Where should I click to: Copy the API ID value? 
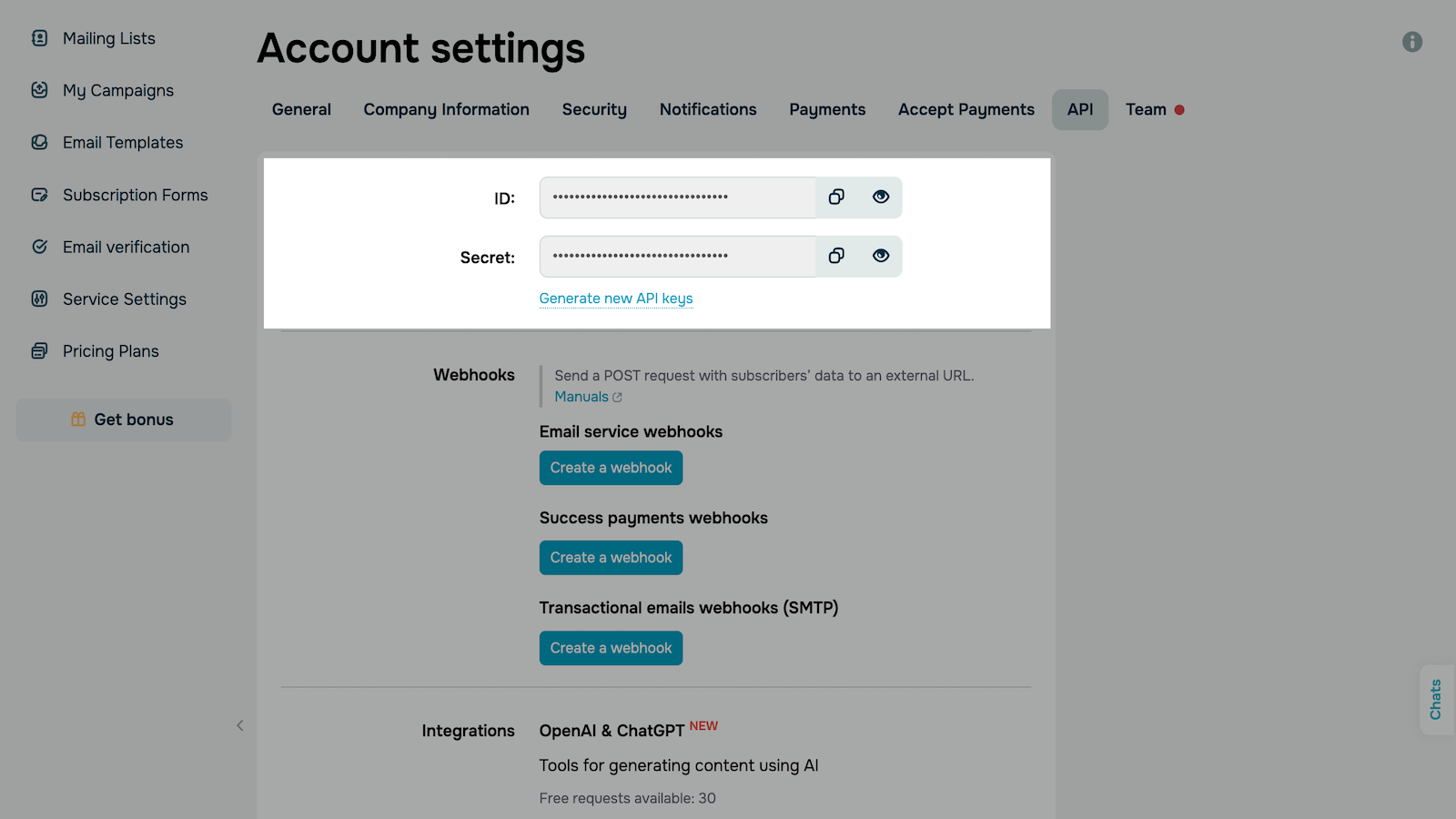click(x=836, y=197)
